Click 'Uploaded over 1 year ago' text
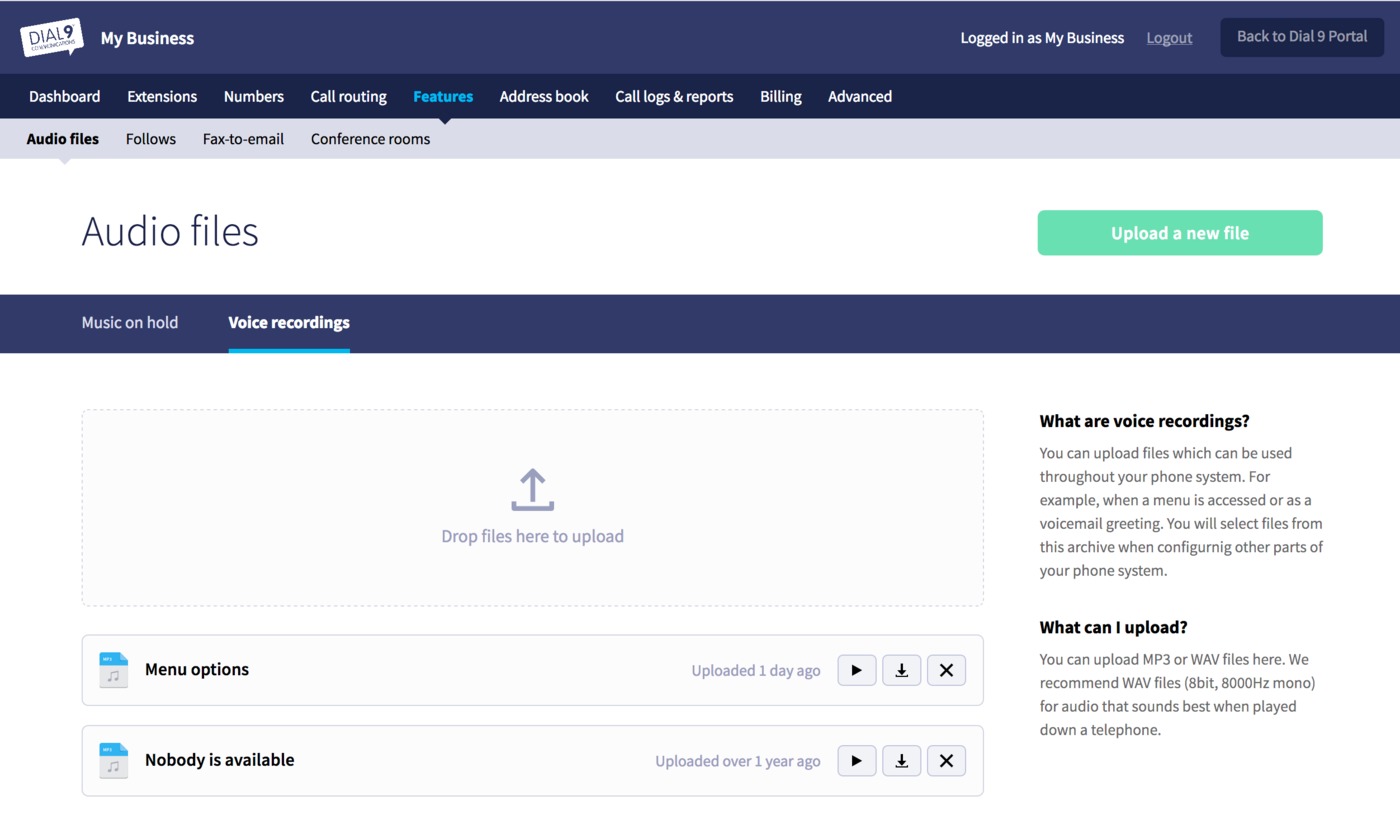 point(738,761)
